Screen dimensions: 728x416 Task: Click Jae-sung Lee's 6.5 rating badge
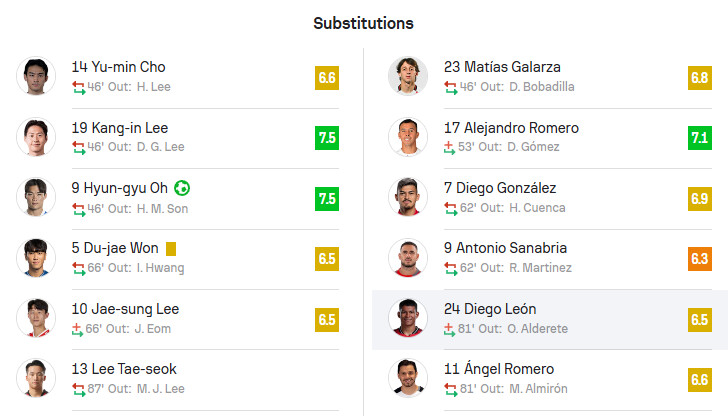(x=326, y=319)
